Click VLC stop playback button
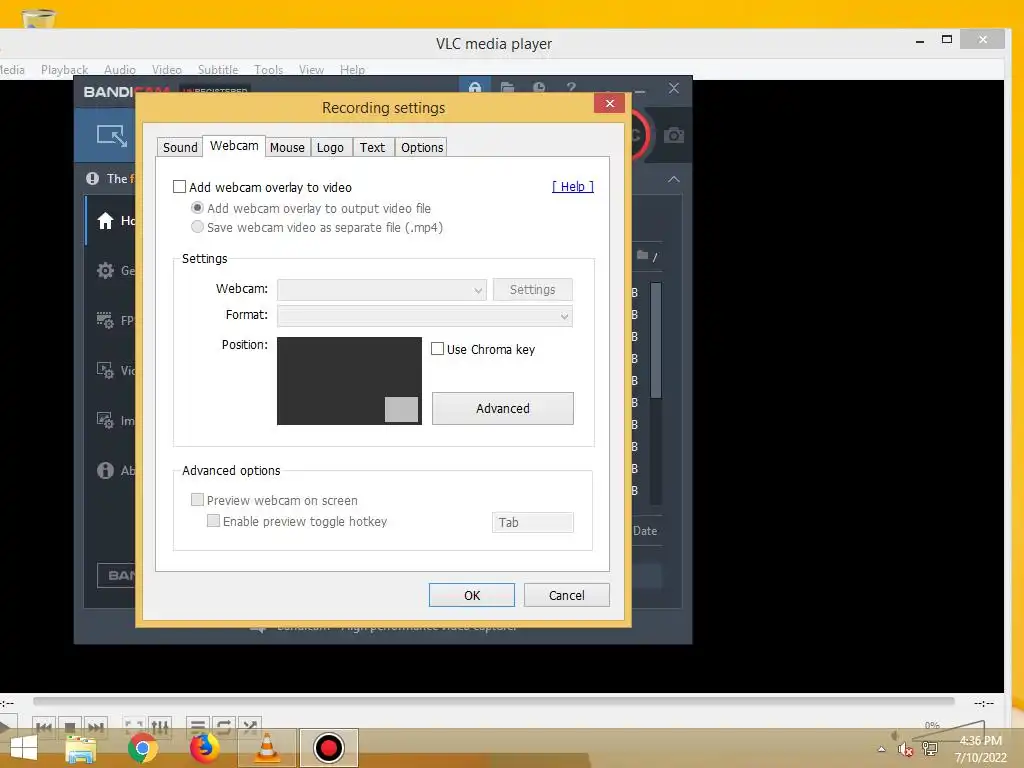 [69, 727]
